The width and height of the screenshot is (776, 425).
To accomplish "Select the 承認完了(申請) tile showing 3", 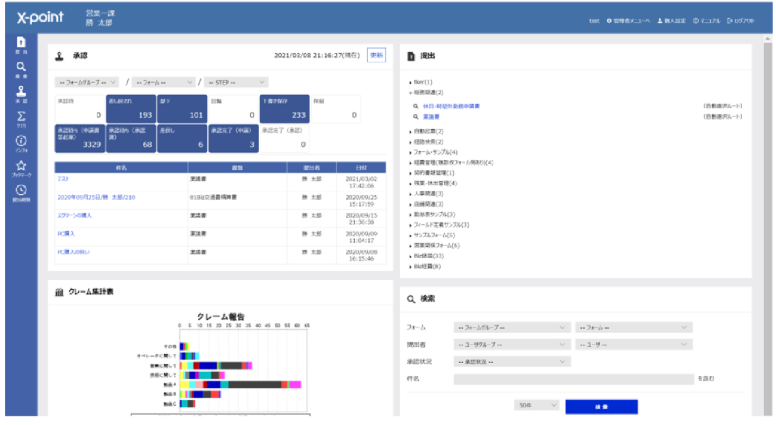I will pos(233,139).
